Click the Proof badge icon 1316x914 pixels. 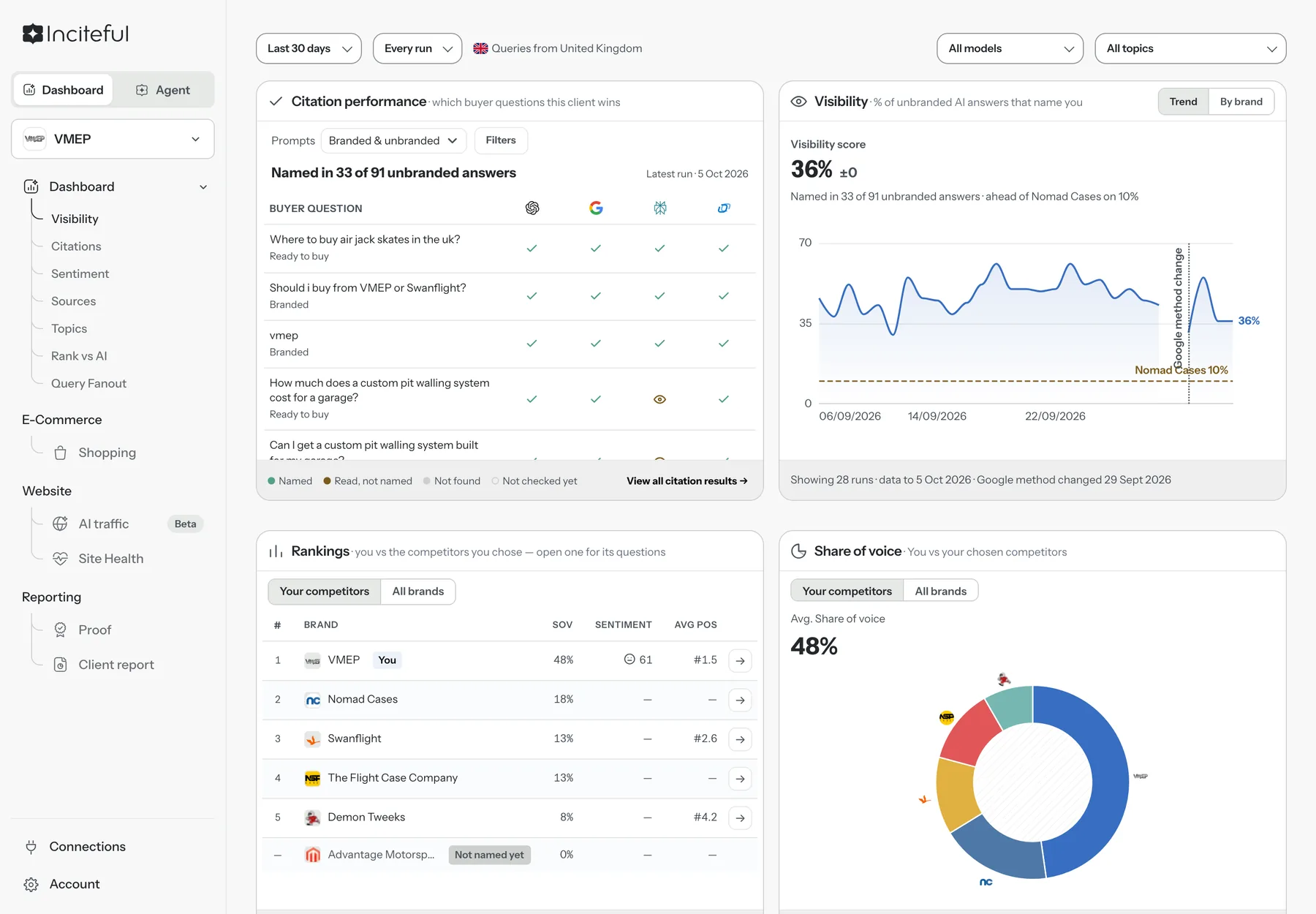61,630
